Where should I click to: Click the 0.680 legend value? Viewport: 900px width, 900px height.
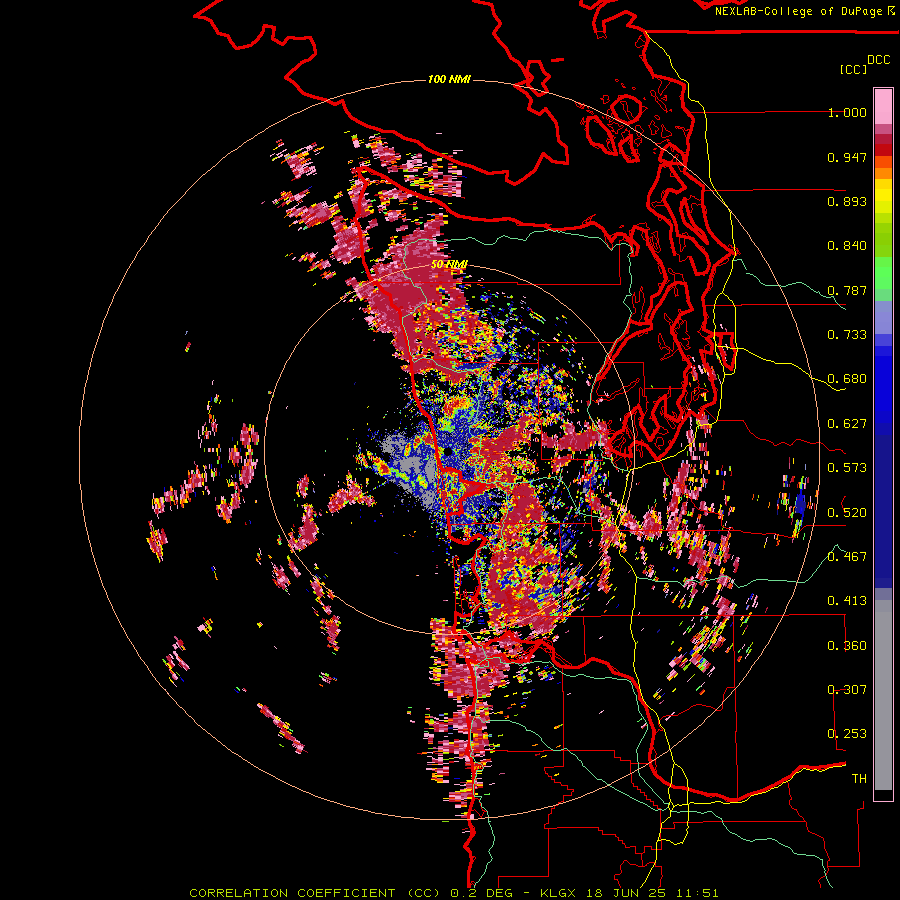pos(847,379)
